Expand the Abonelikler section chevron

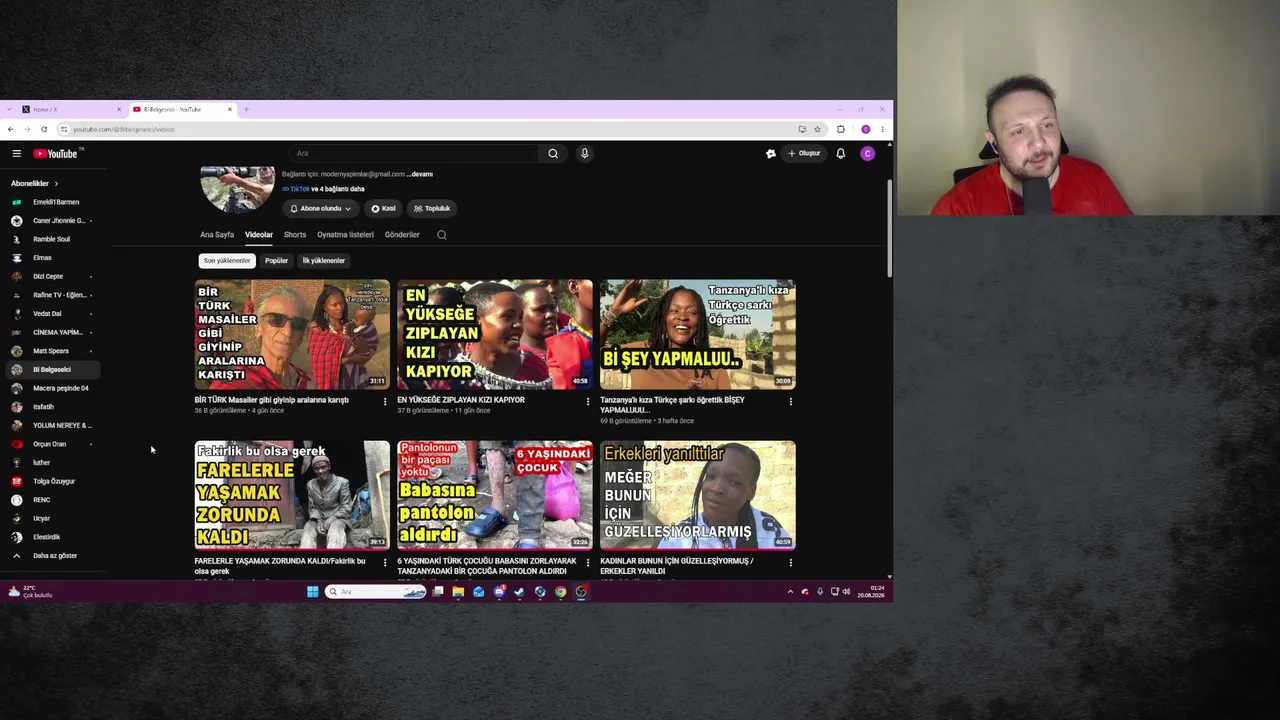click(x=56, y=184)
